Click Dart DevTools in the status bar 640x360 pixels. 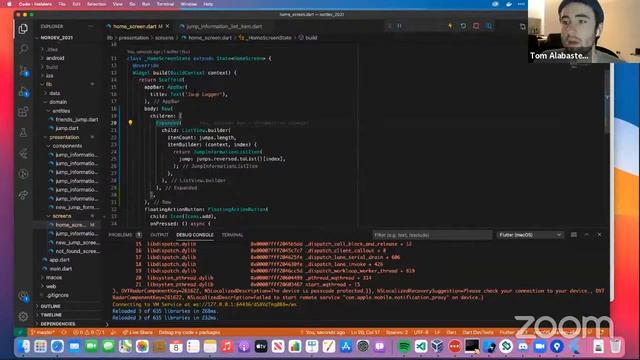478,332
